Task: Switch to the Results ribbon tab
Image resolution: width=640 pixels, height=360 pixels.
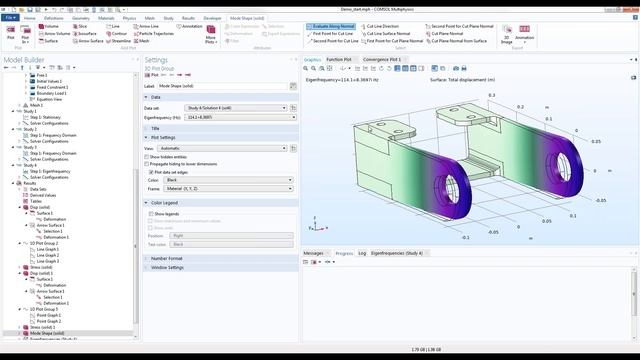Action: click(x=188, y=18)
